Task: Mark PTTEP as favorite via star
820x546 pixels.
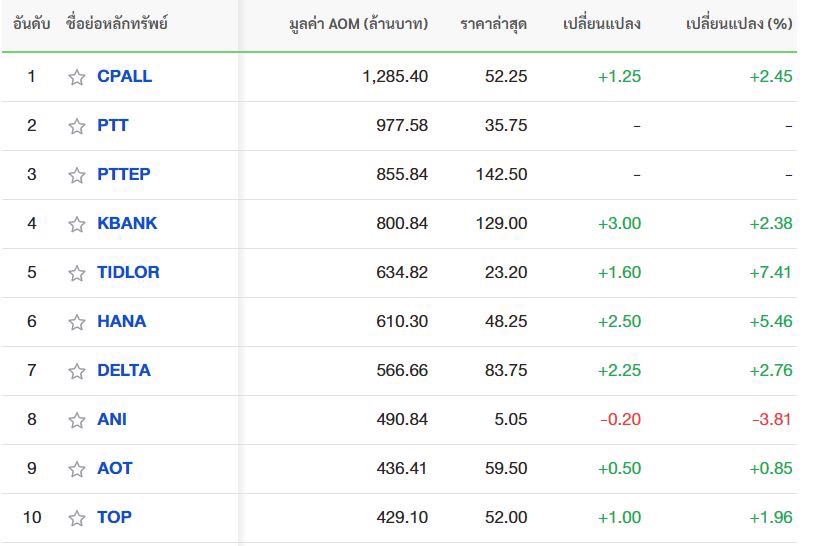Action: (x=77, y=175)
